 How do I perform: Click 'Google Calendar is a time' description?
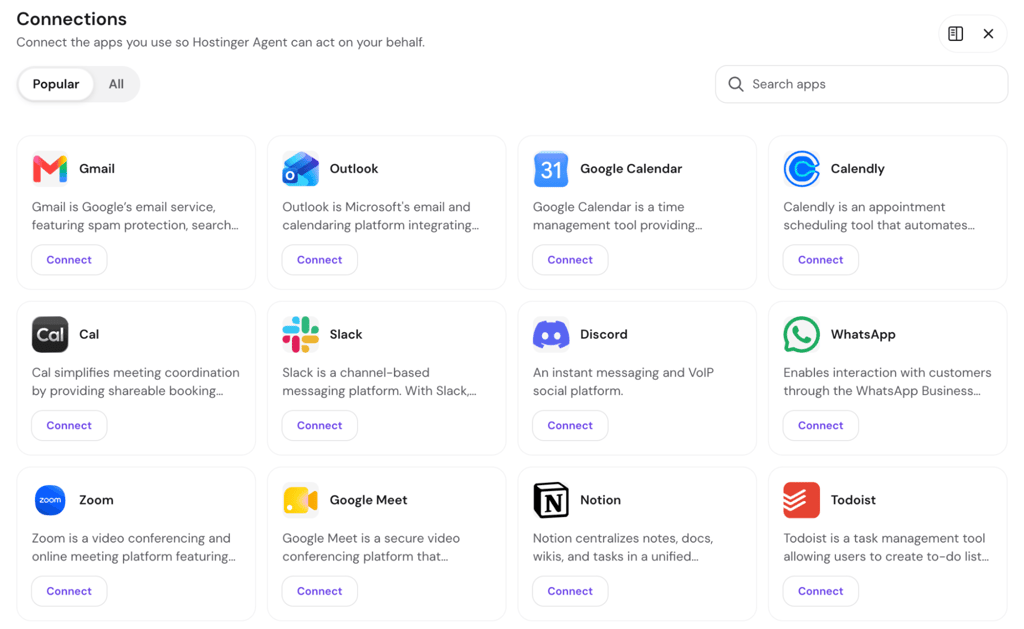click(617, 216)
